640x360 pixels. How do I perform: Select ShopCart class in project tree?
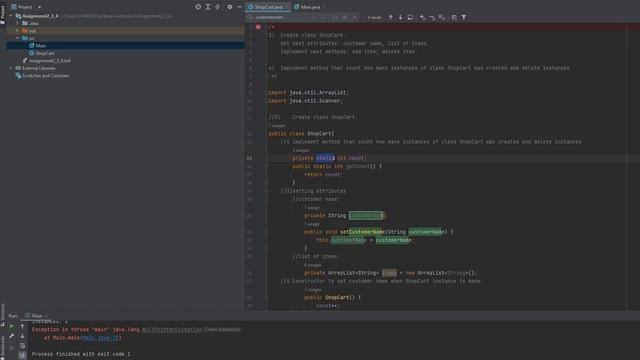pos(44,53)
